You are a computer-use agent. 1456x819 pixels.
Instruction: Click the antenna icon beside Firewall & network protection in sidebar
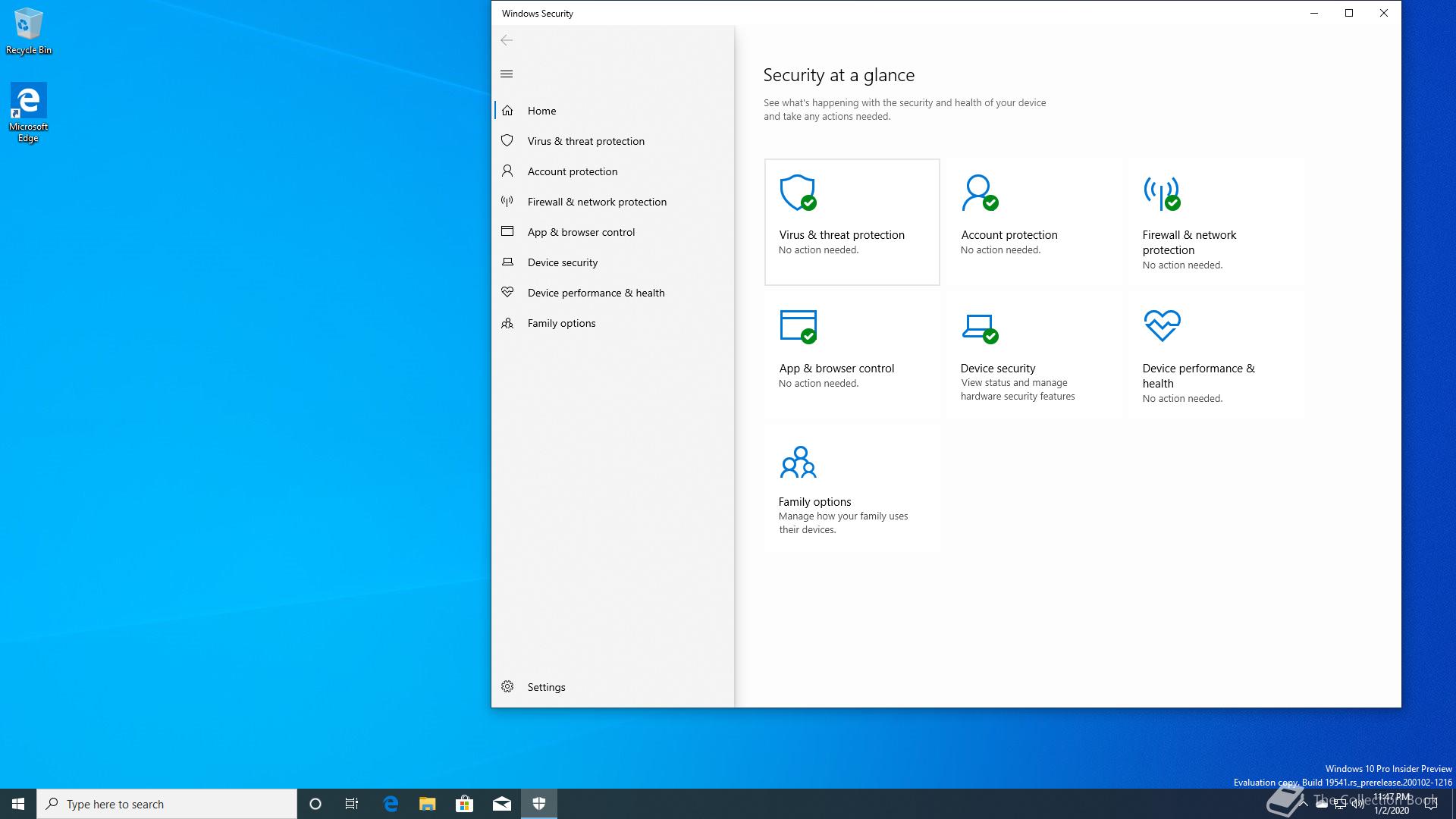[x=507, y=201]
